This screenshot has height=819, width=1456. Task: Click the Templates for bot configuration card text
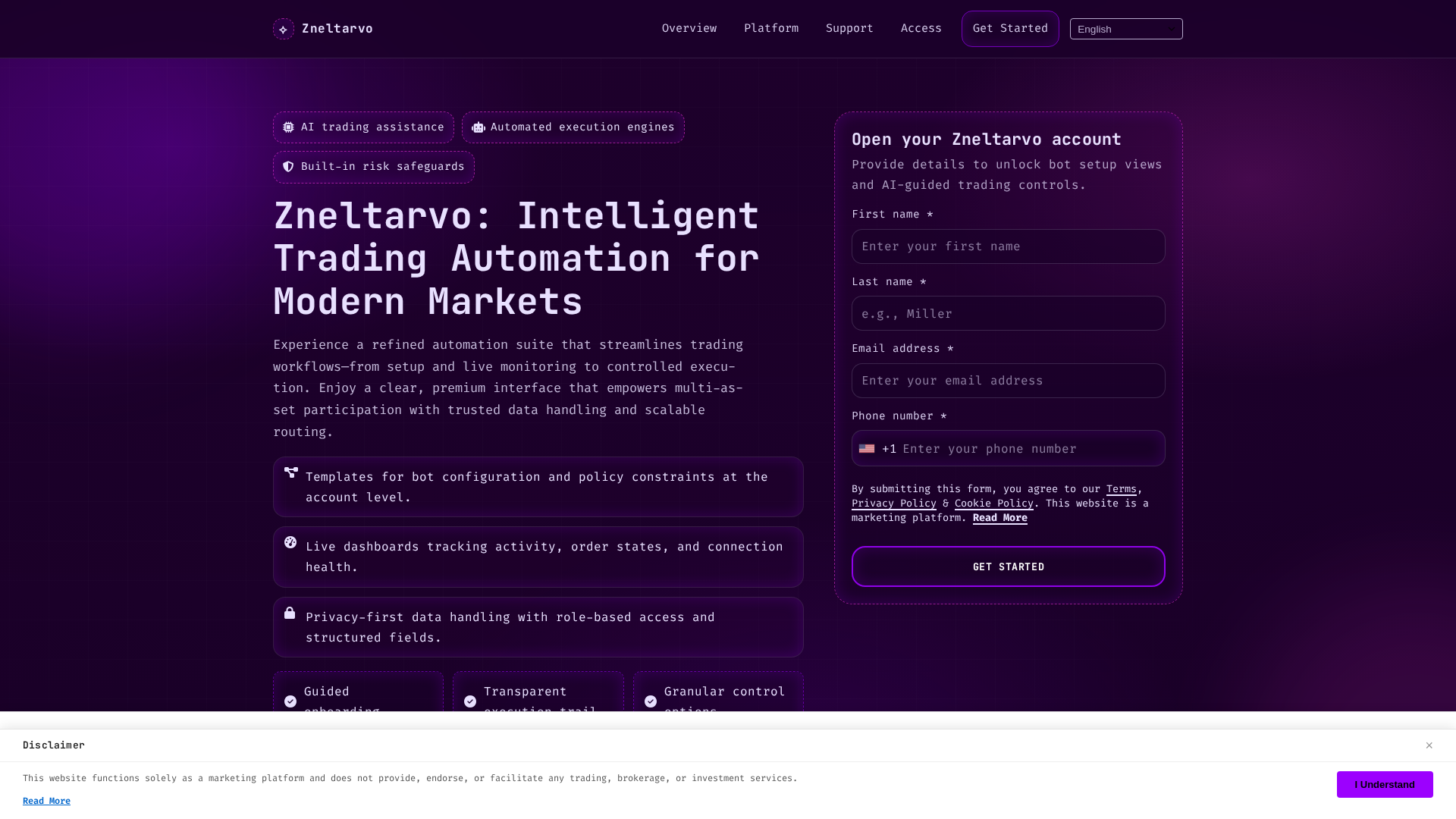point(537,487)
